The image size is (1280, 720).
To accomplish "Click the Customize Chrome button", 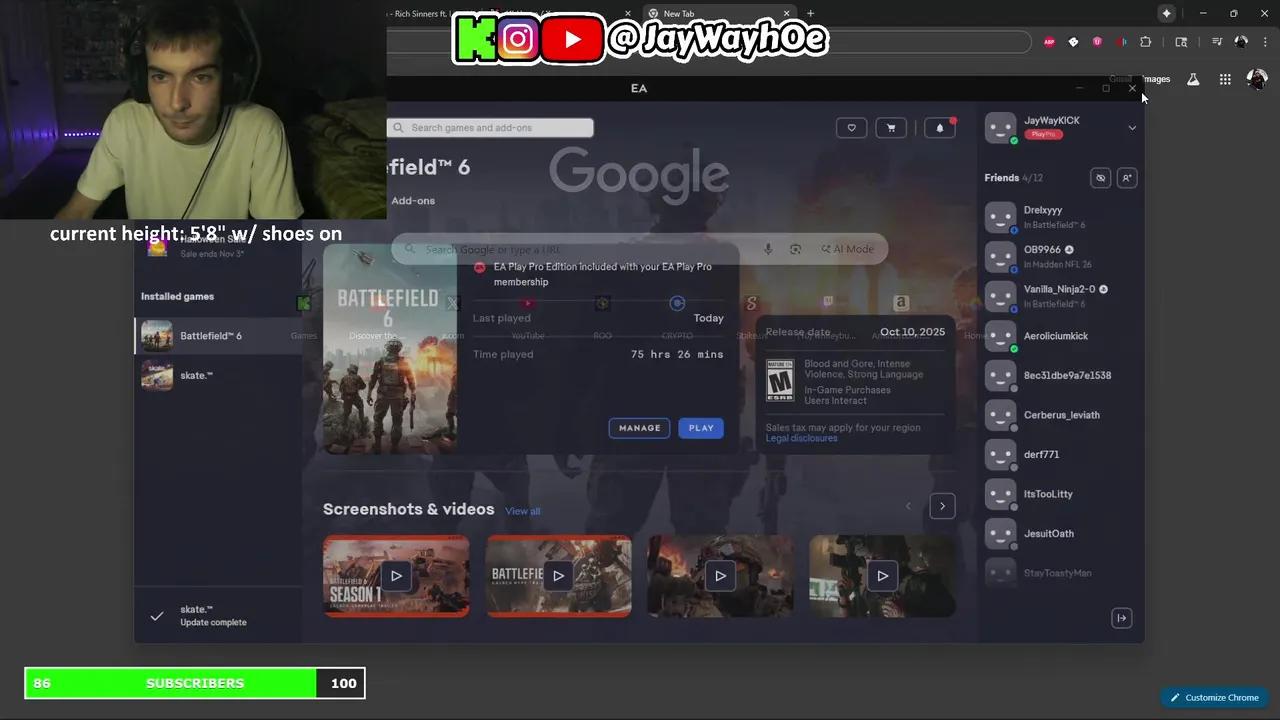I will (1214, 698).
